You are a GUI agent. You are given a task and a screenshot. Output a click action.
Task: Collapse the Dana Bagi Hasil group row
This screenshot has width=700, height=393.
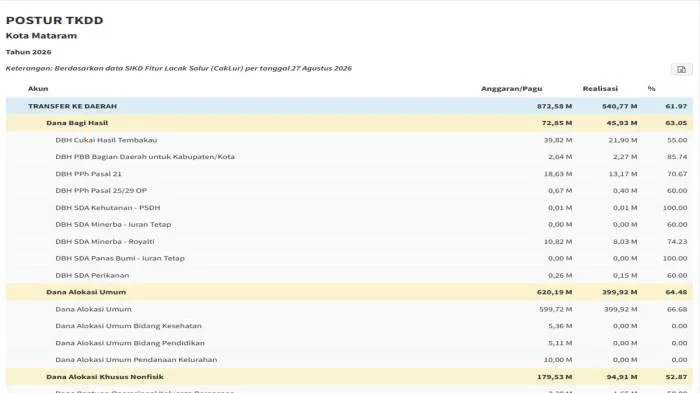(x=349, y=123)
